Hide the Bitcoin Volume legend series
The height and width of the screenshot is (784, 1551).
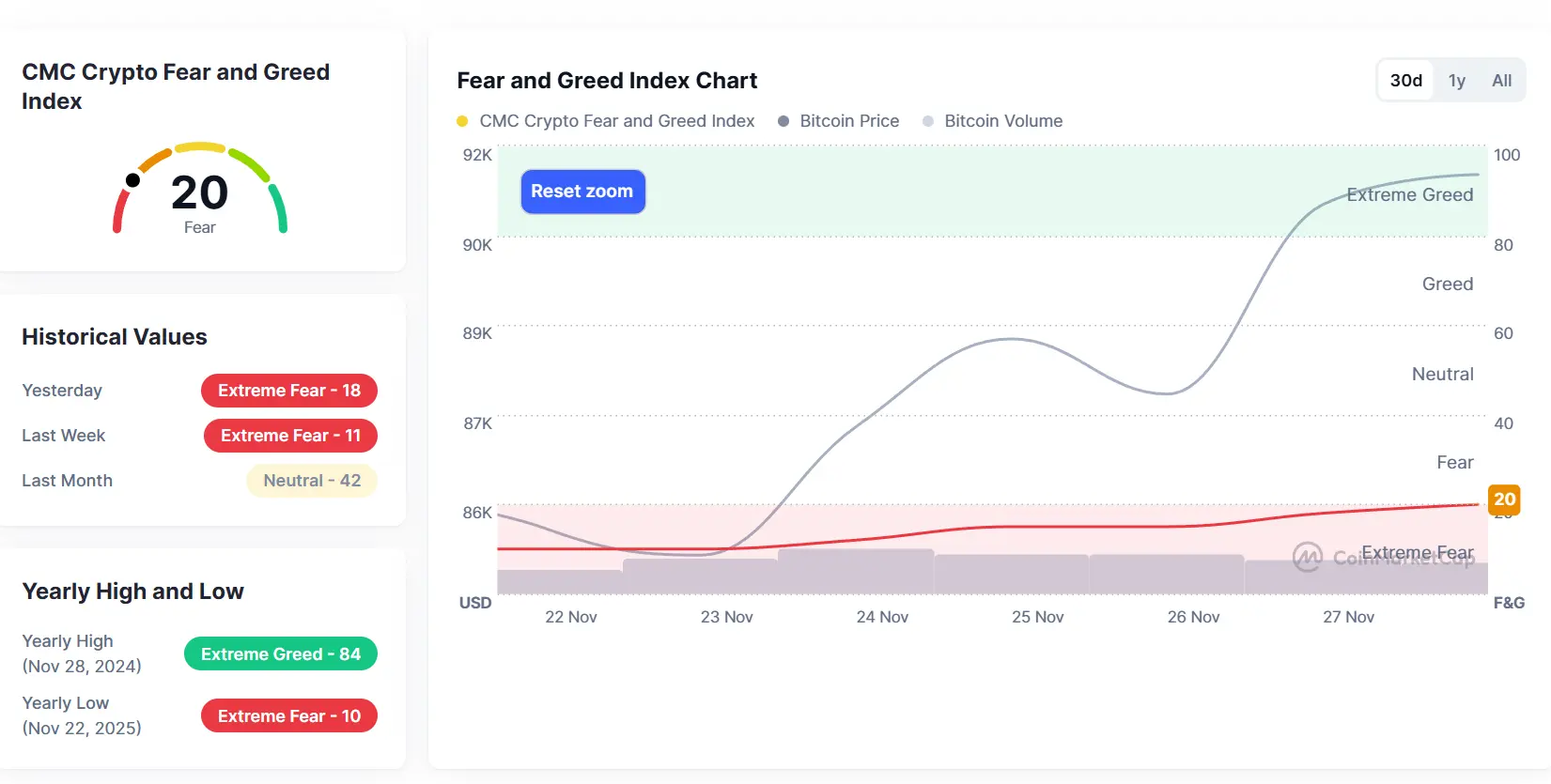pyautogui.click(x=1003, y=121)
